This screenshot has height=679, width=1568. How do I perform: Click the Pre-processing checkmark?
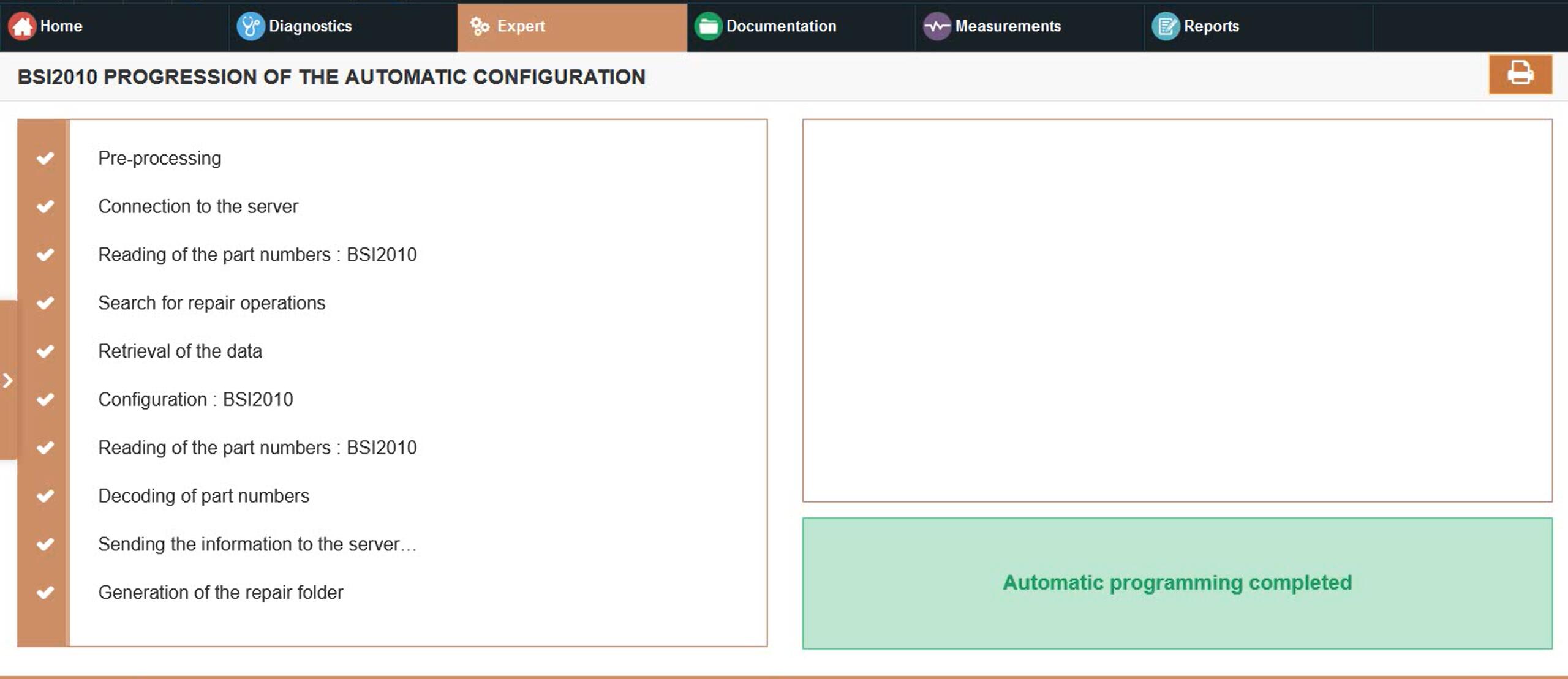(x=45, y=159)
